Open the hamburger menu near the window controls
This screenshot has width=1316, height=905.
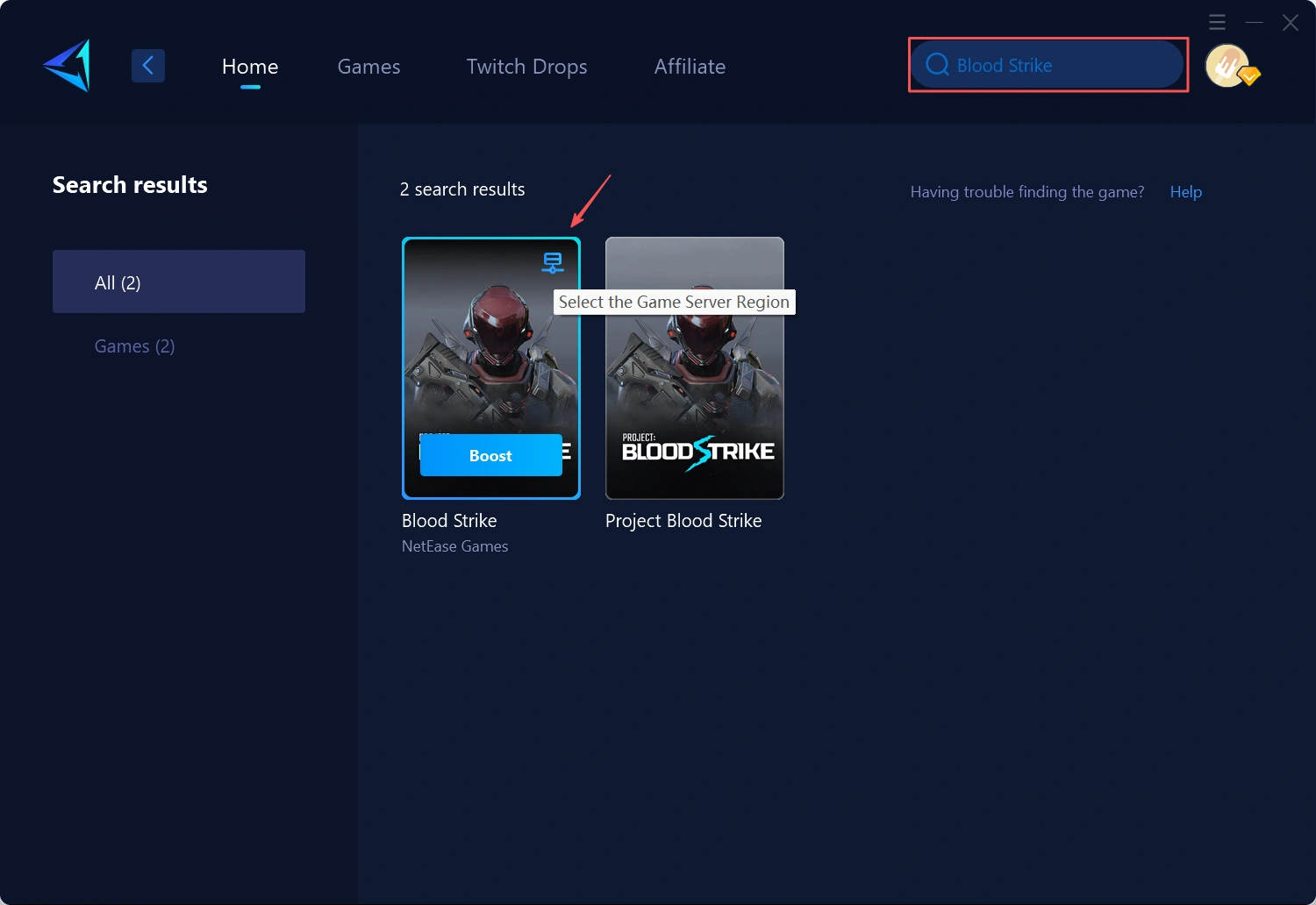pyautogui.click(x=1217, y=22)
